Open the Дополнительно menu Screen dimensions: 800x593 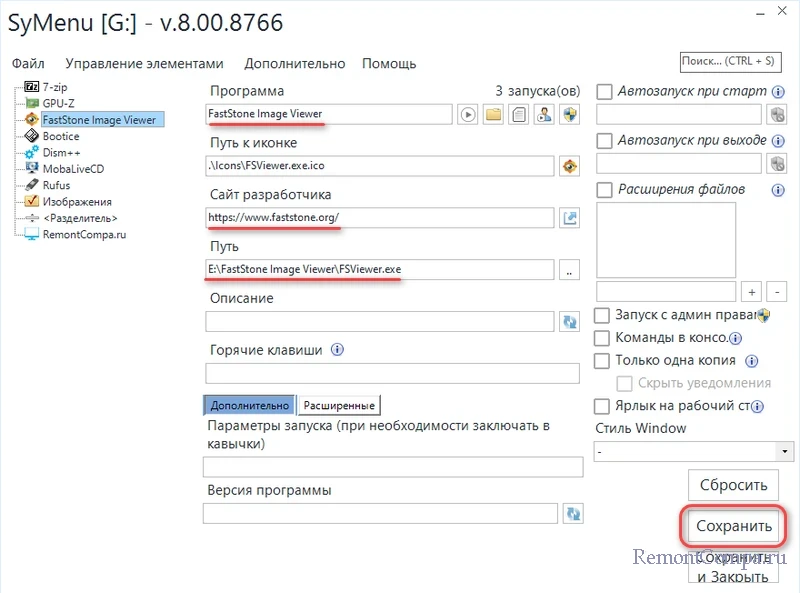tap(294, 63)
